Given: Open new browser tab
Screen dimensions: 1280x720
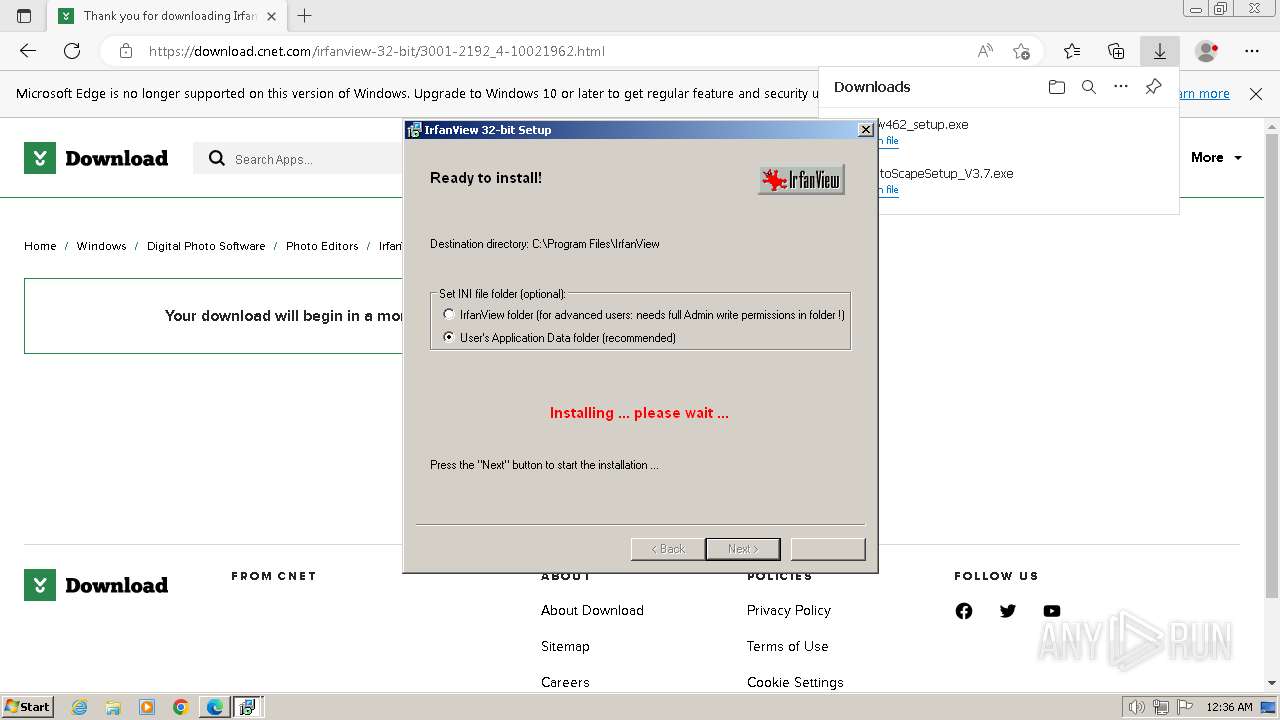Looking at the screenshot, I should (x=305, y=15).
